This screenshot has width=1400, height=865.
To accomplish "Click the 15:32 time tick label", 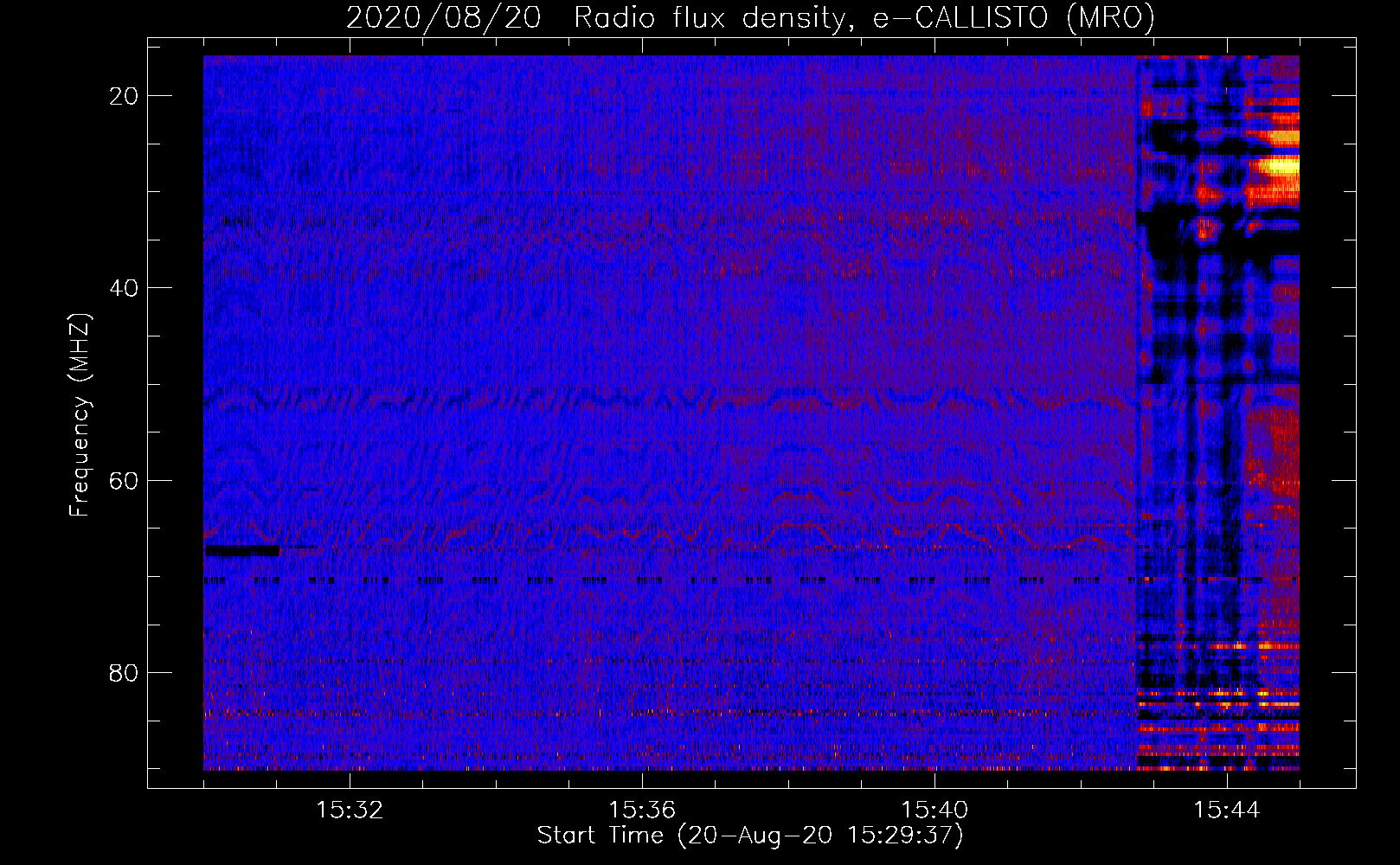I will [350, 811].
